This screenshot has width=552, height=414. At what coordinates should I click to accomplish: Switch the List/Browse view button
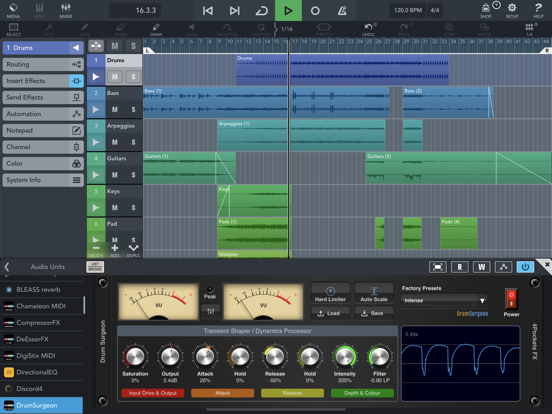[x=95, y=267]
